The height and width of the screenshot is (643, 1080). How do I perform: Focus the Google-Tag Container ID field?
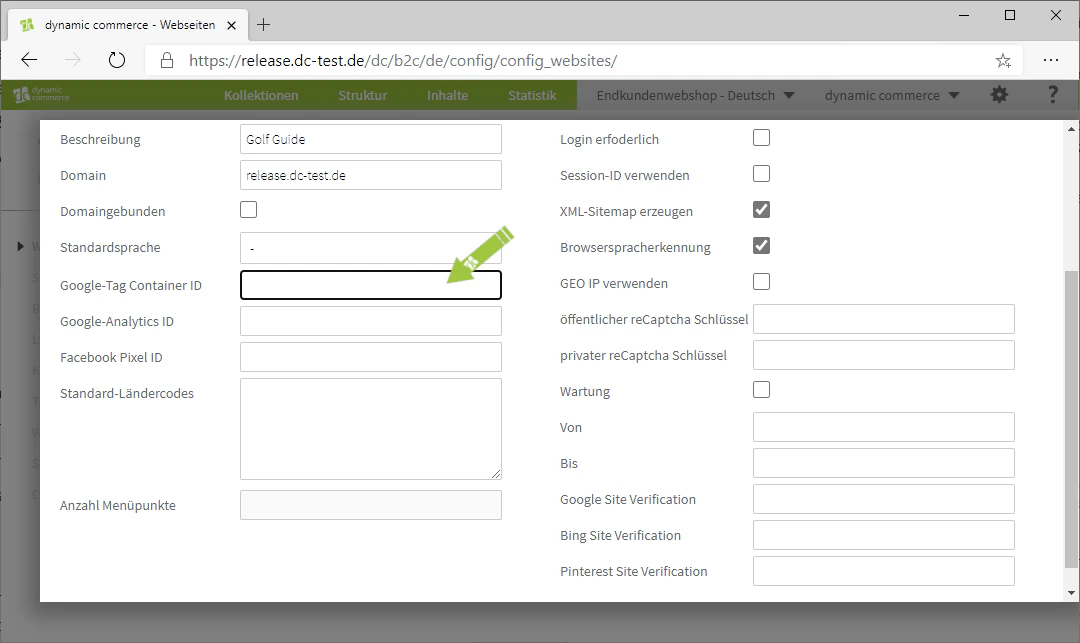point(371,285)
